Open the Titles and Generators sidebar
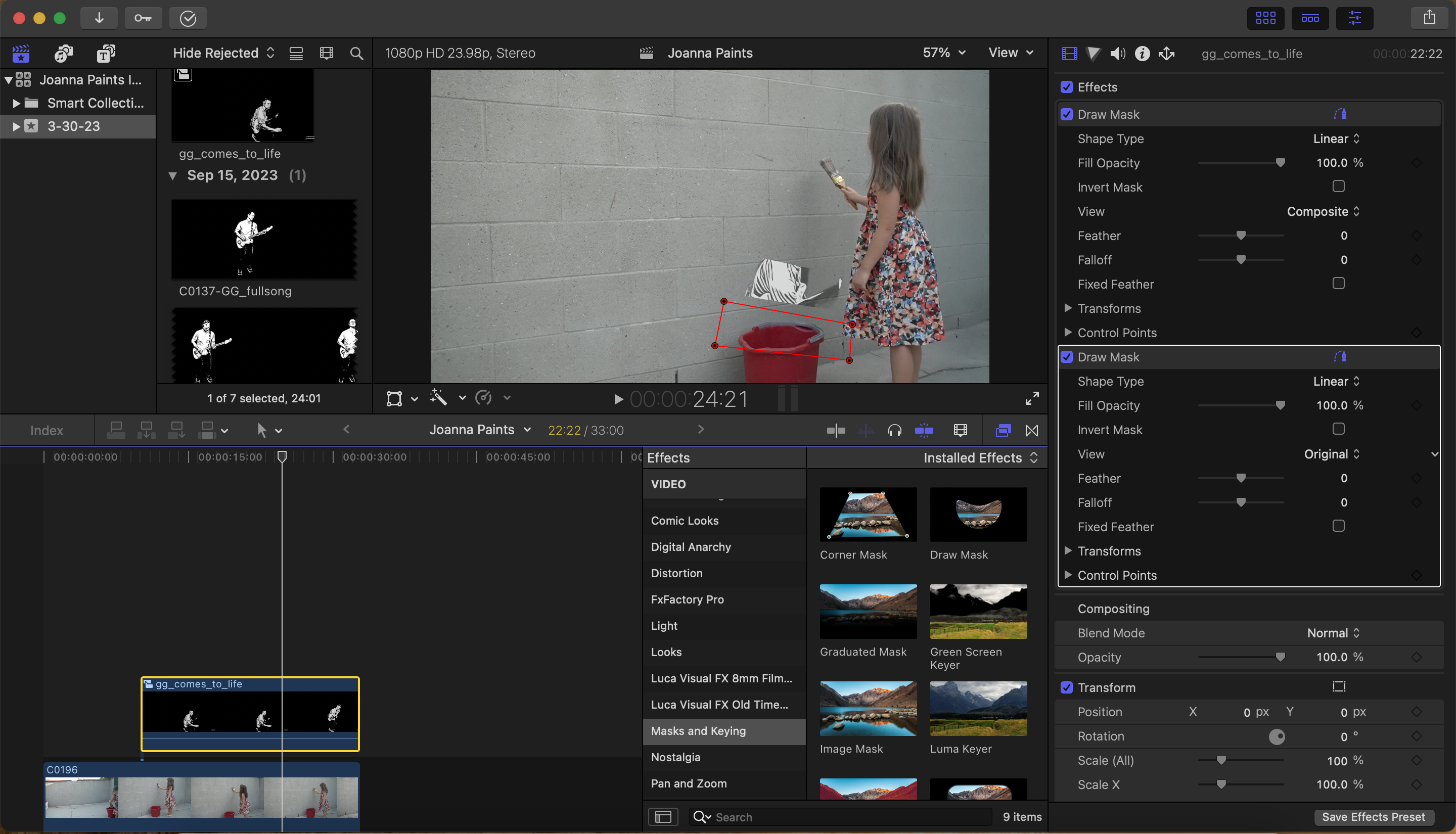This screenshot has height=834, width=1456. point(106,53)
